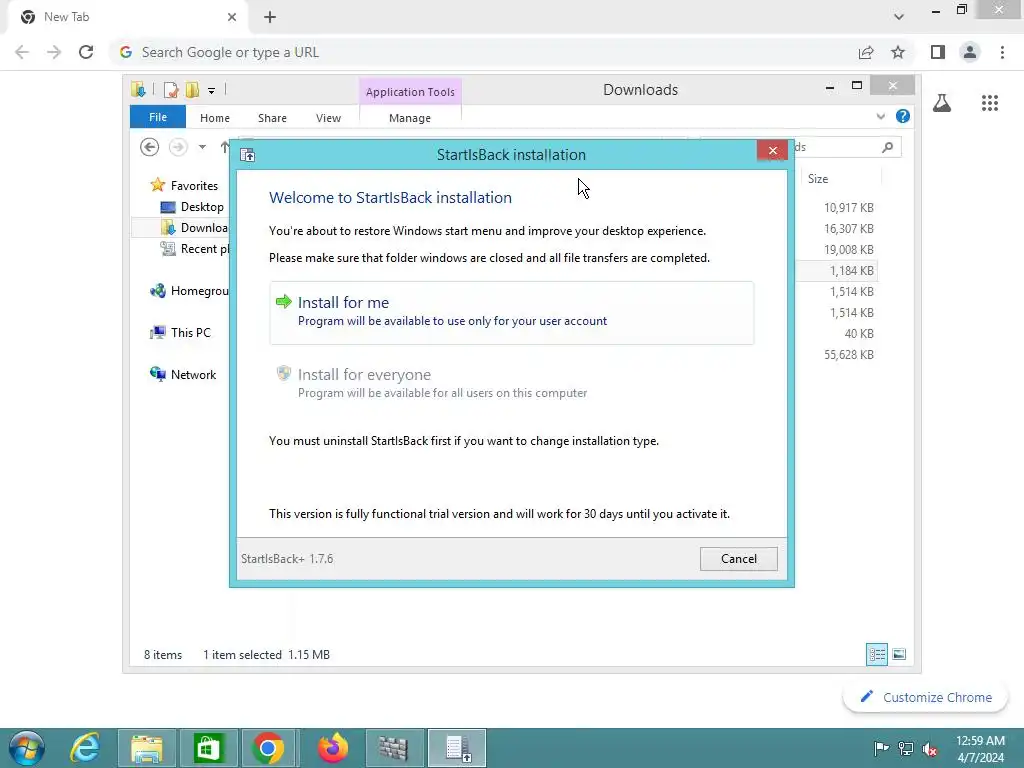Open Explorer recent locations dropdown
This screenshot has height=768, width=1024.
click(202, 147)
